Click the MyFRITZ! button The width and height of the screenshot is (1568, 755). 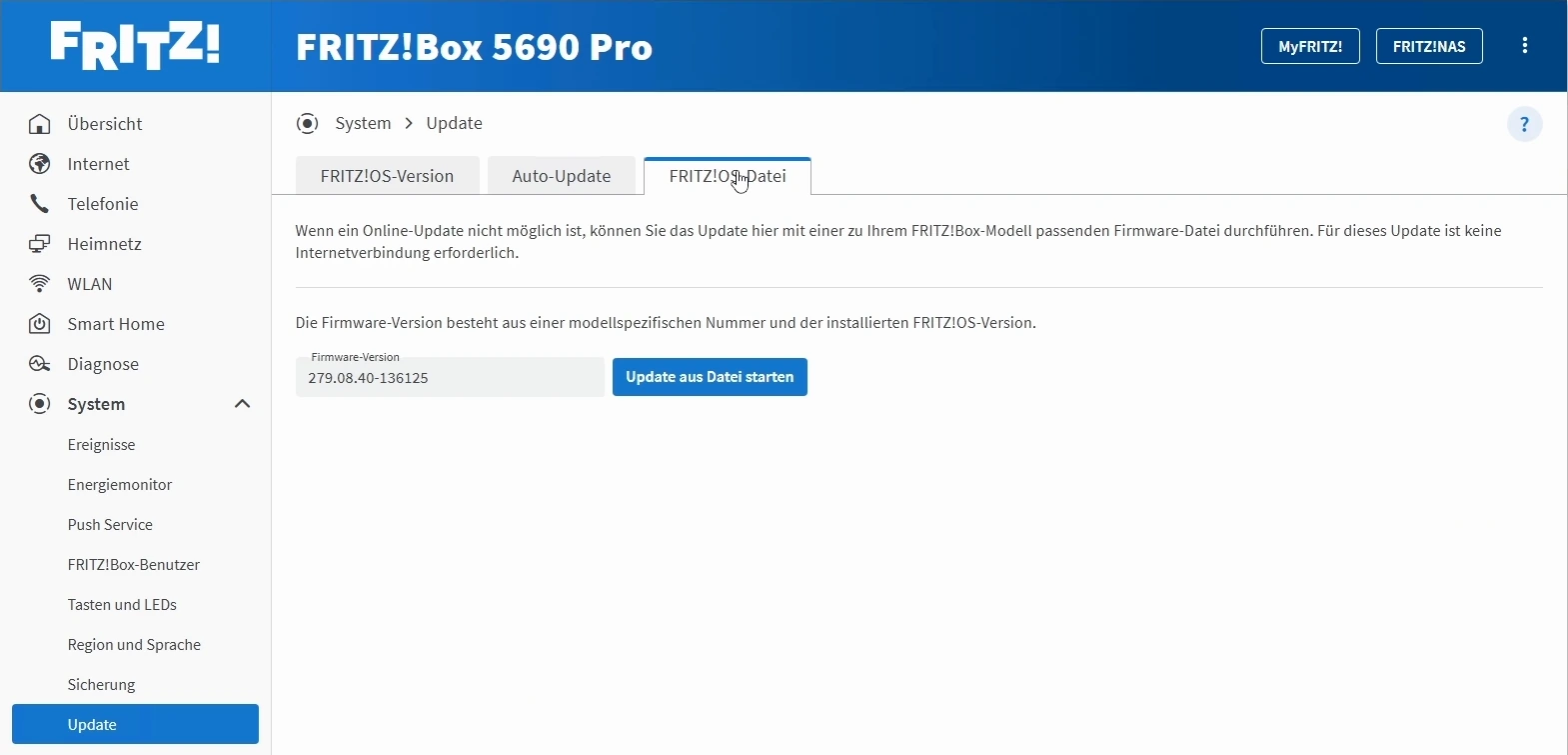pyautogui.click(x=1310, y=46)
